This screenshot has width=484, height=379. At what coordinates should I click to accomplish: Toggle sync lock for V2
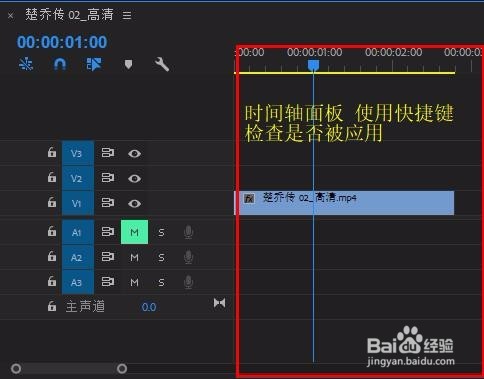pos(108,178)
